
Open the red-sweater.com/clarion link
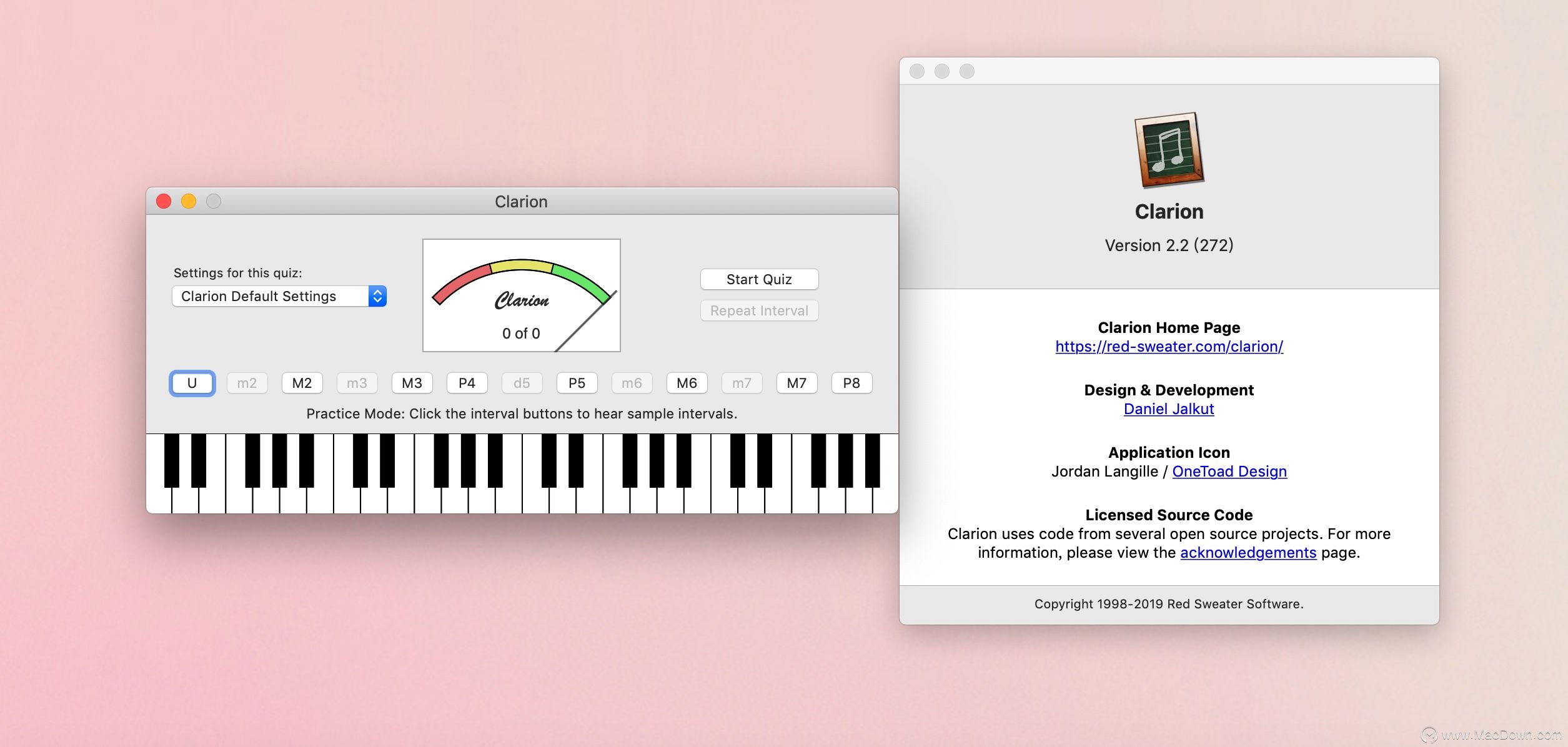tap(1169, 347)
